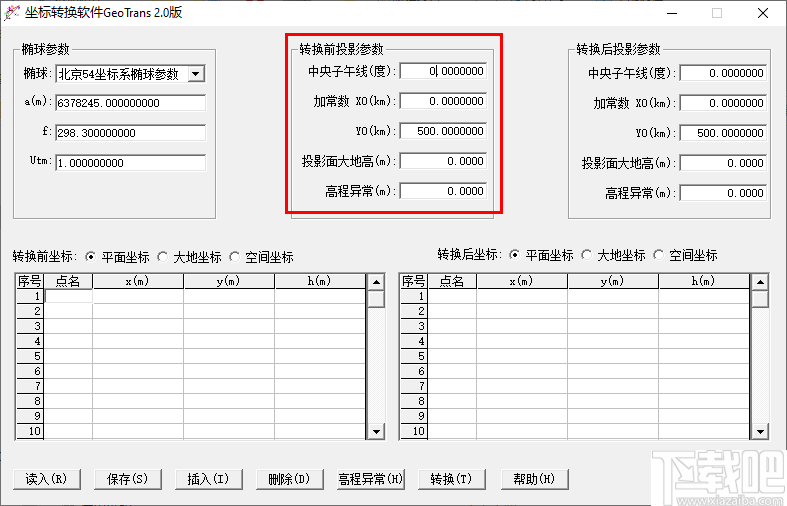
Task: Click y(m) column header in left table
Action: (229, 281)
